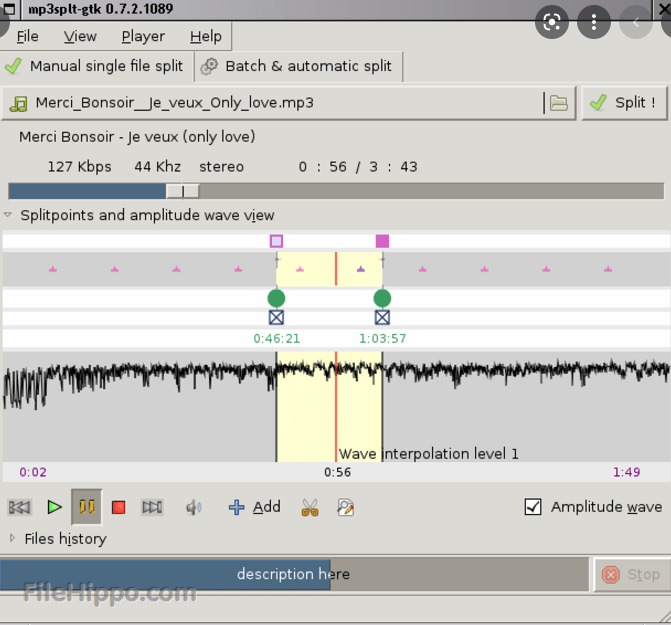
Task: Open the browse file folder icon
Action: tap(558, 103)
